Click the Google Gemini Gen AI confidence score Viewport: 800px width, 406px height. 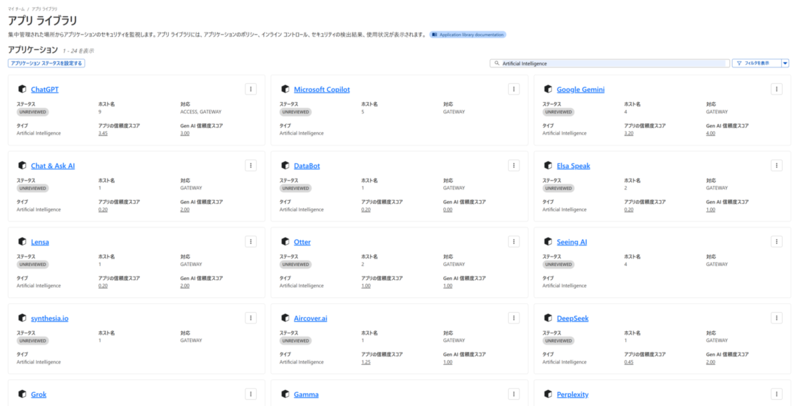click(711, 133)
